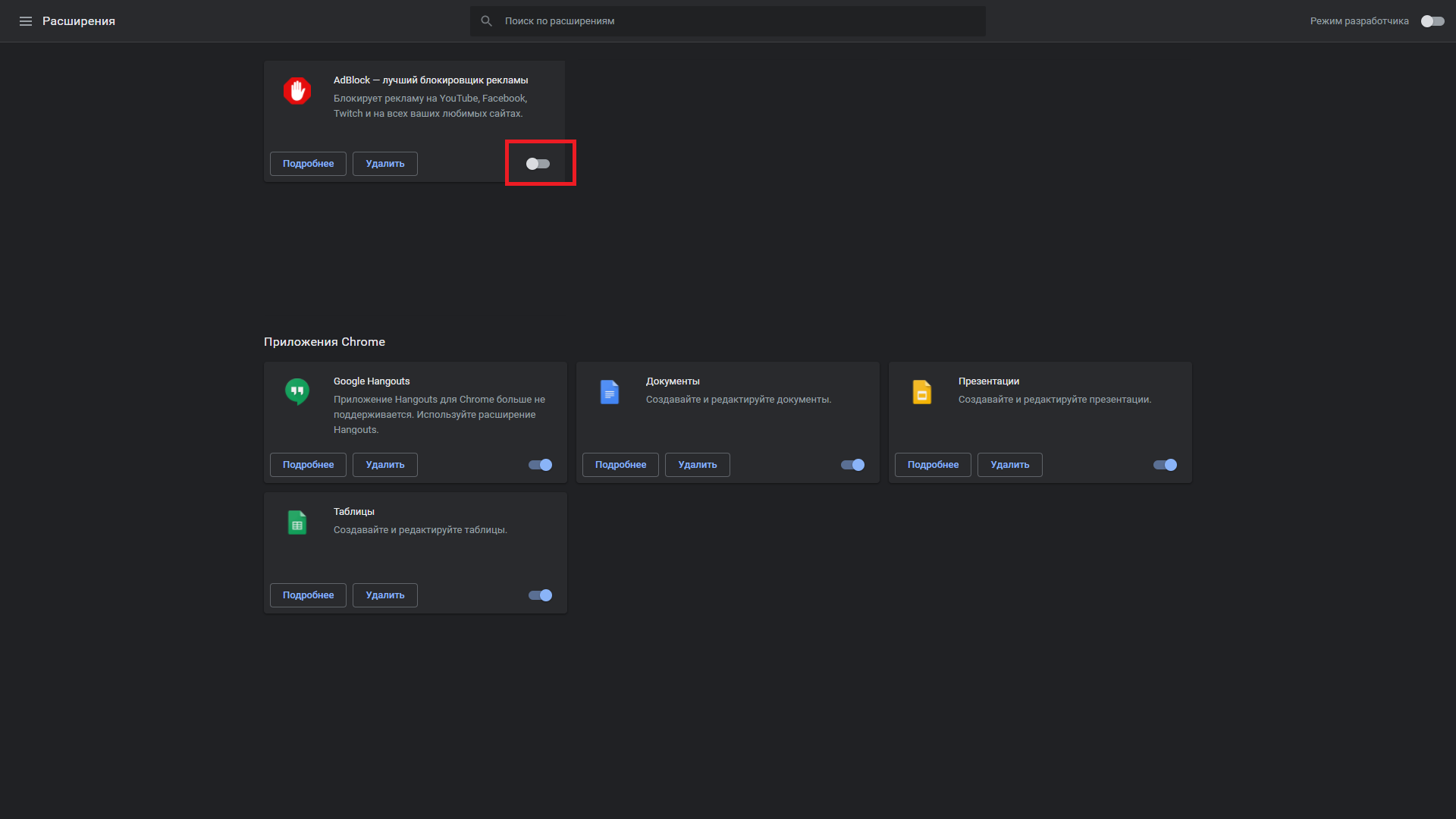Screen dimensions: 1456x819
Task: Click the search magnifier icon
Action: tap(486, 20)
